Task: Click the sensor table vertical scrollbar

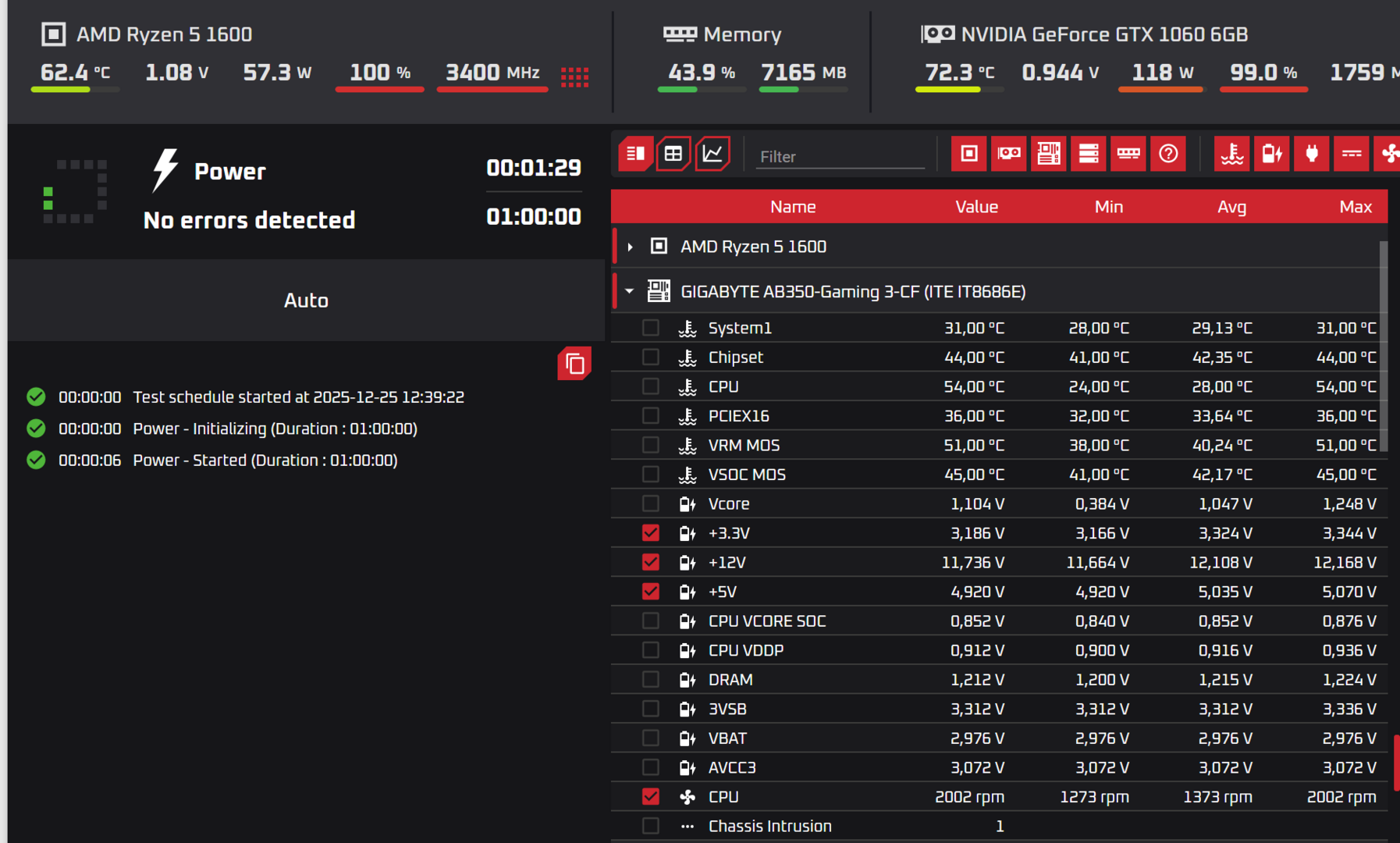Action: [x=1384, y=347]
